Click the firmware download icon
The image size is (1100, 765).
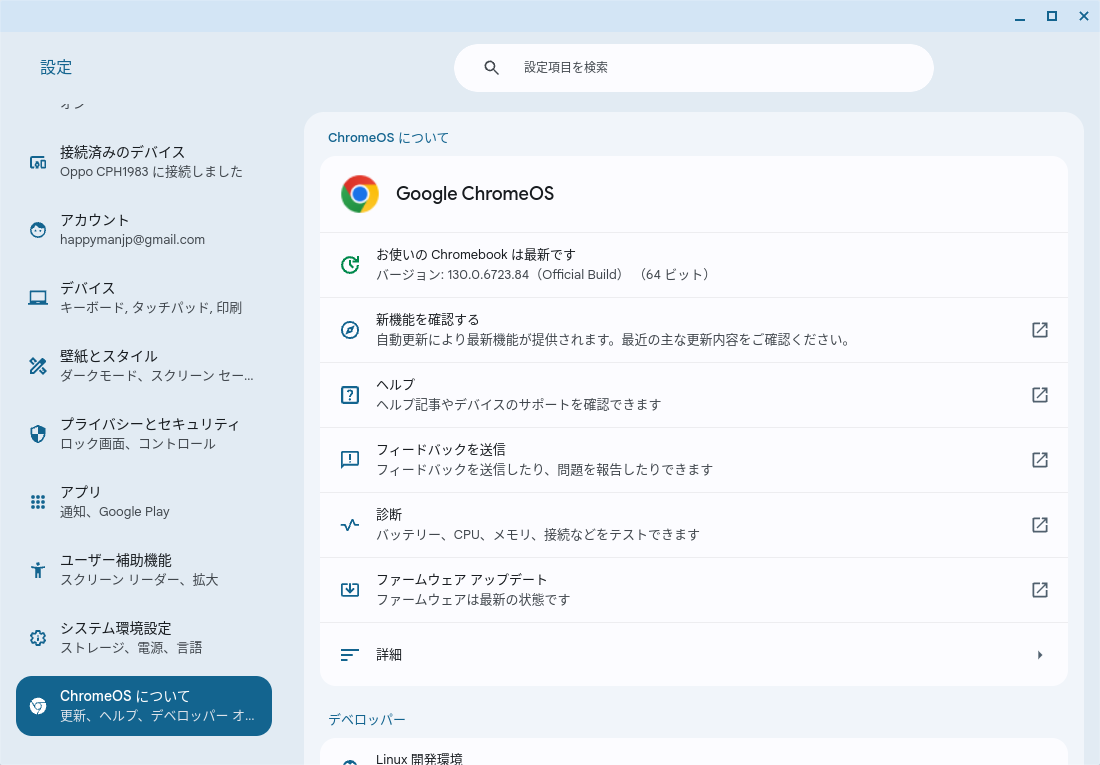tap(349, 590)
